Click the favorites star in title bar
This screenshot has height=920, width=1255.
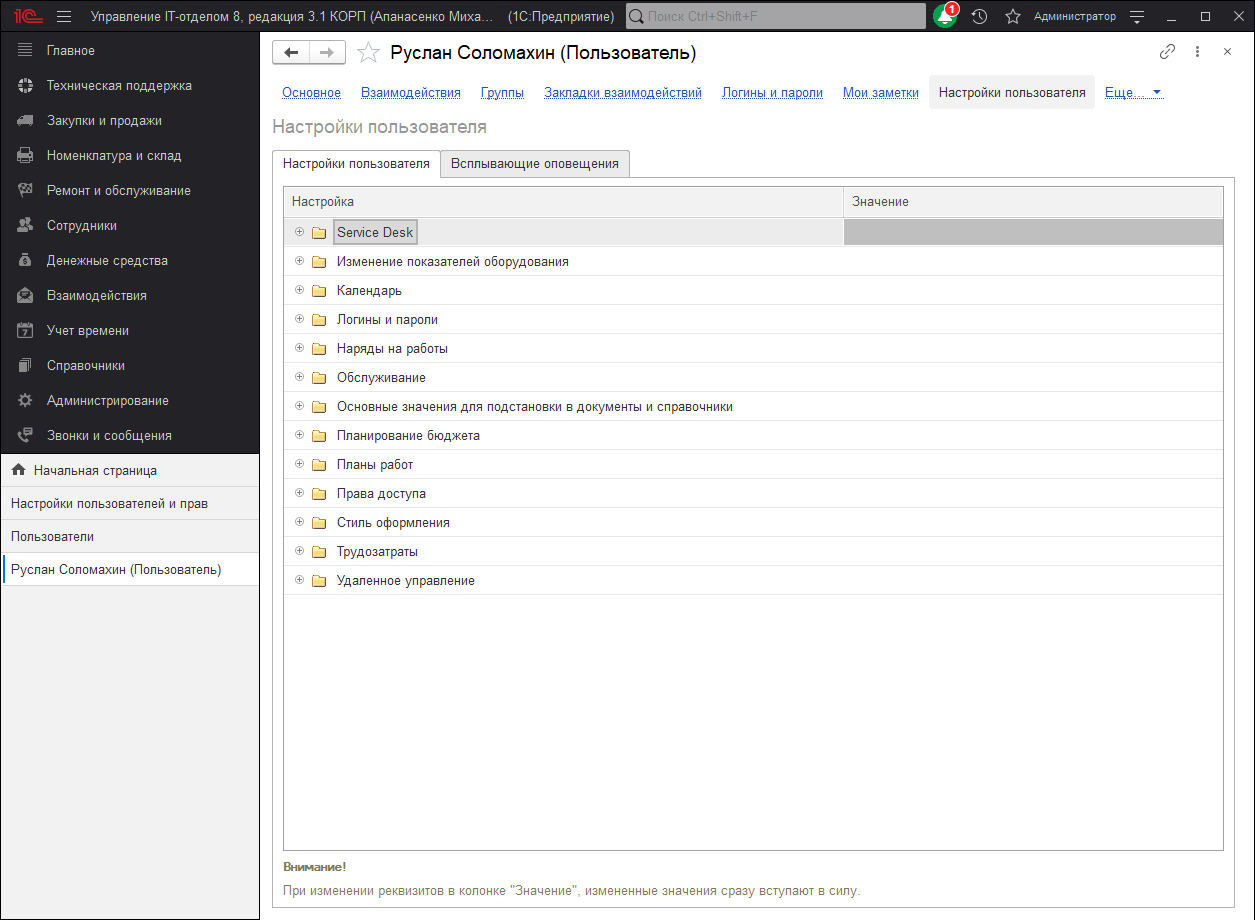coord(1012,16)
